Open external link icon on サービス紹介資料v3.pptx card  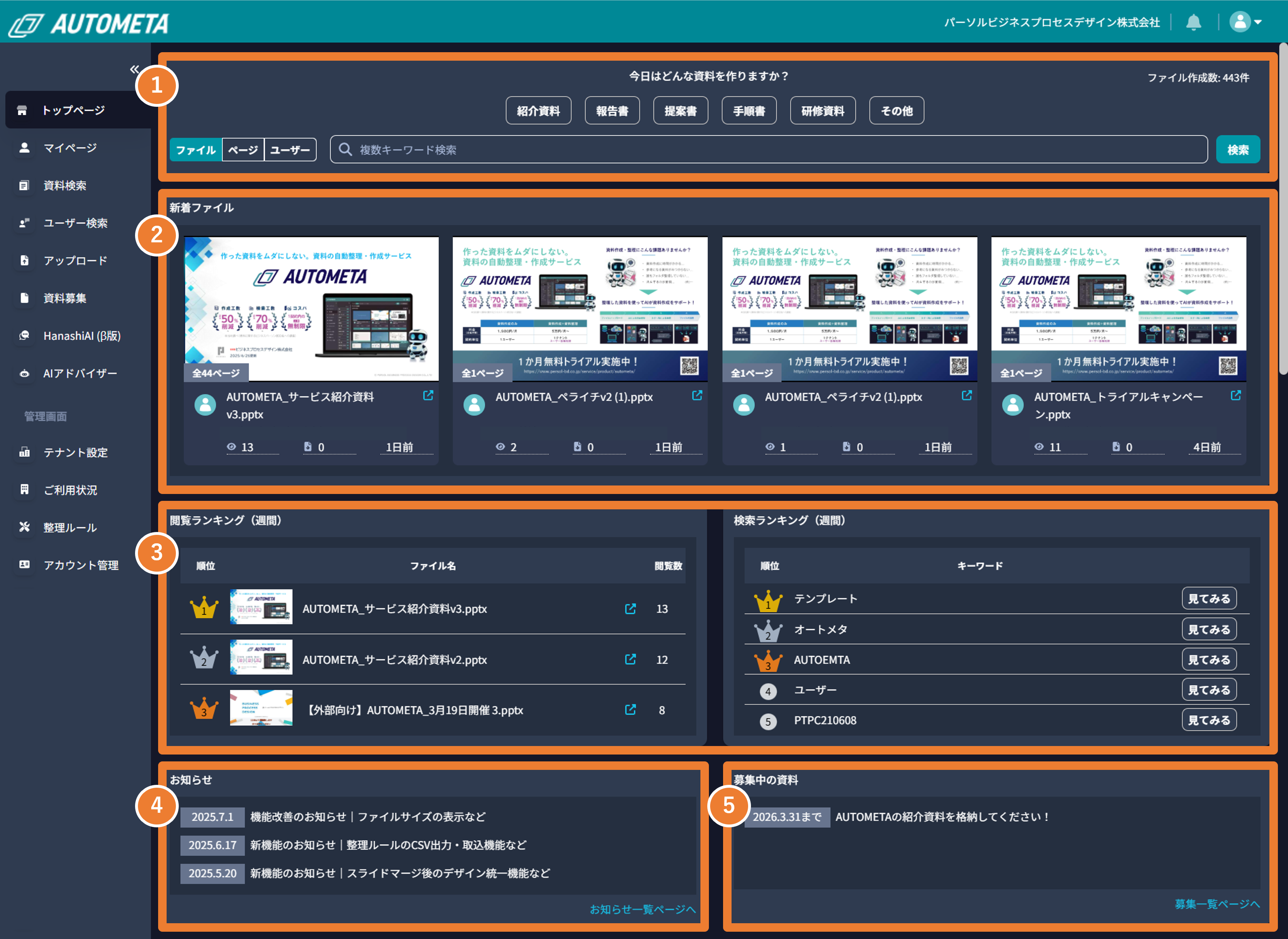click(x=428, y=395)
